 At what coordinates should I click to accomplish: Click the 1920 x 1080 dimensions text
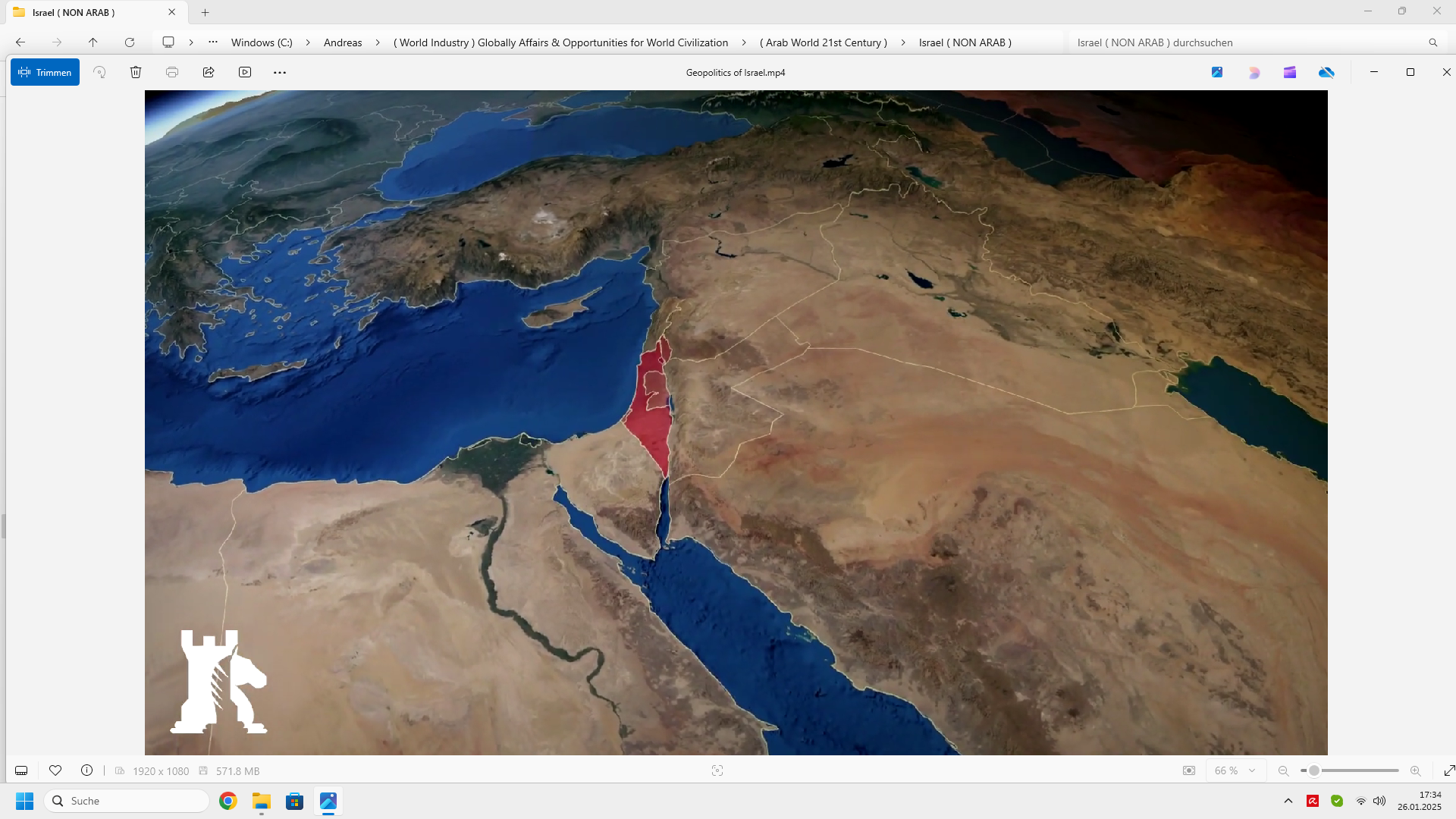(x=161, y=771)
